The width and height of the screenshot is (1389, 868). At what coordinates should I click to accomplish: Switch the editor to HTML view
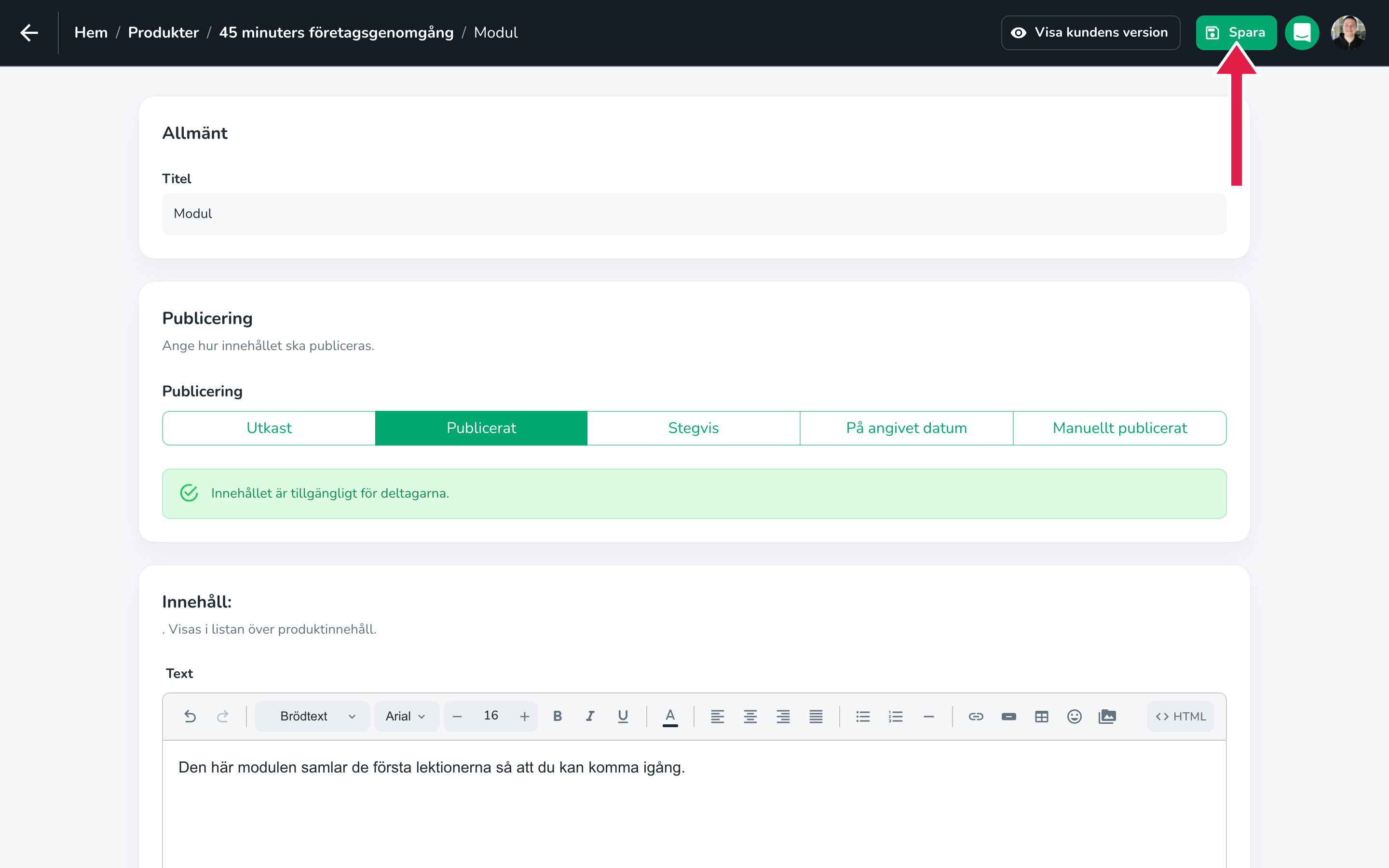(x=1180, y=716)
